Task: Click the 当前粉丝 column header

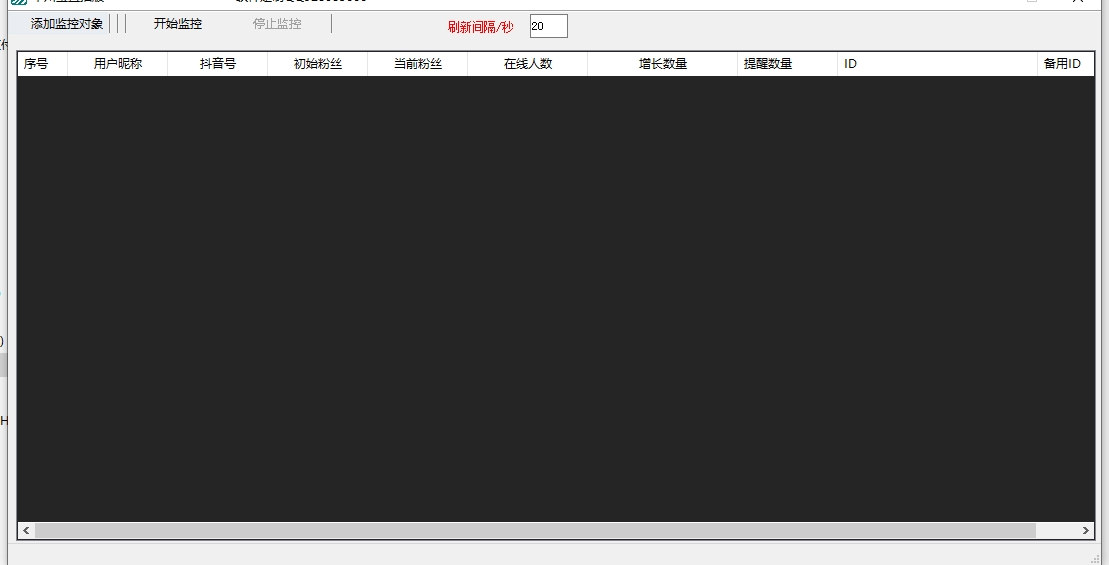Action: [x=417, y=64]
